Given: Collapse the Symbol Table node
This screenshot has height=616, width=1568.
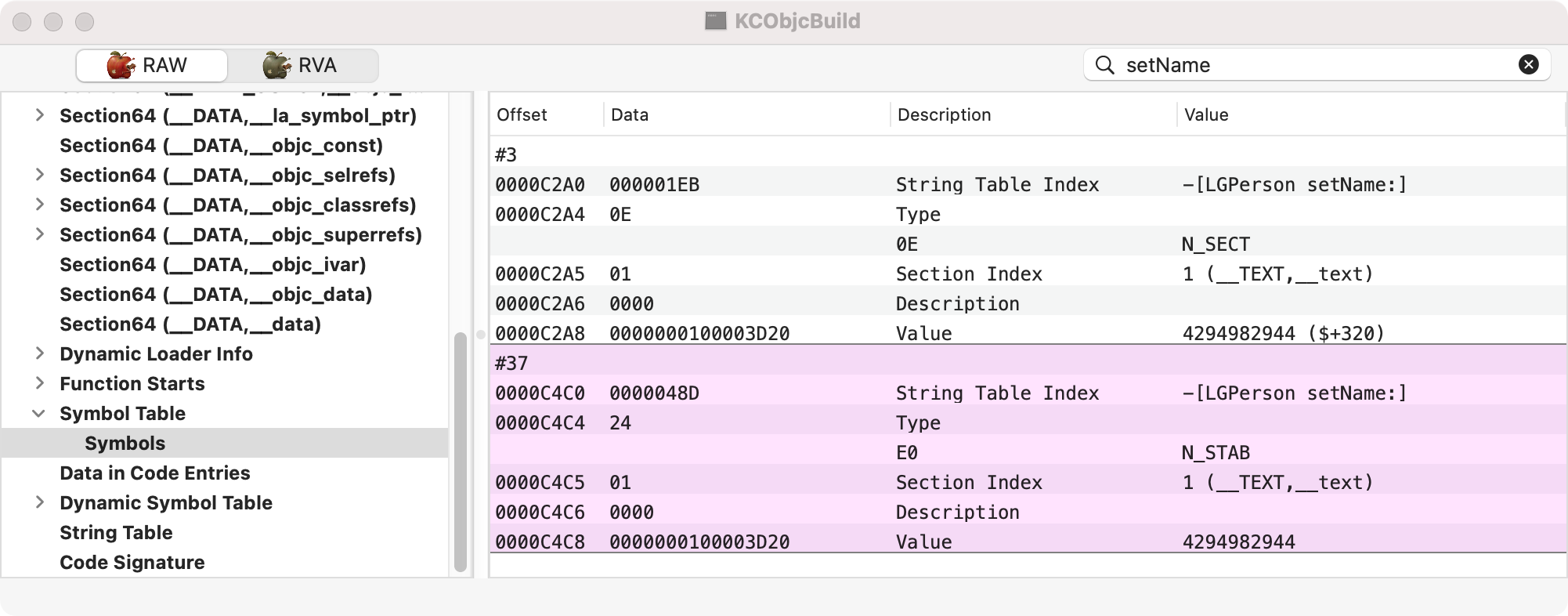Looking at the screenshot, I should click(x=38, y=413).
